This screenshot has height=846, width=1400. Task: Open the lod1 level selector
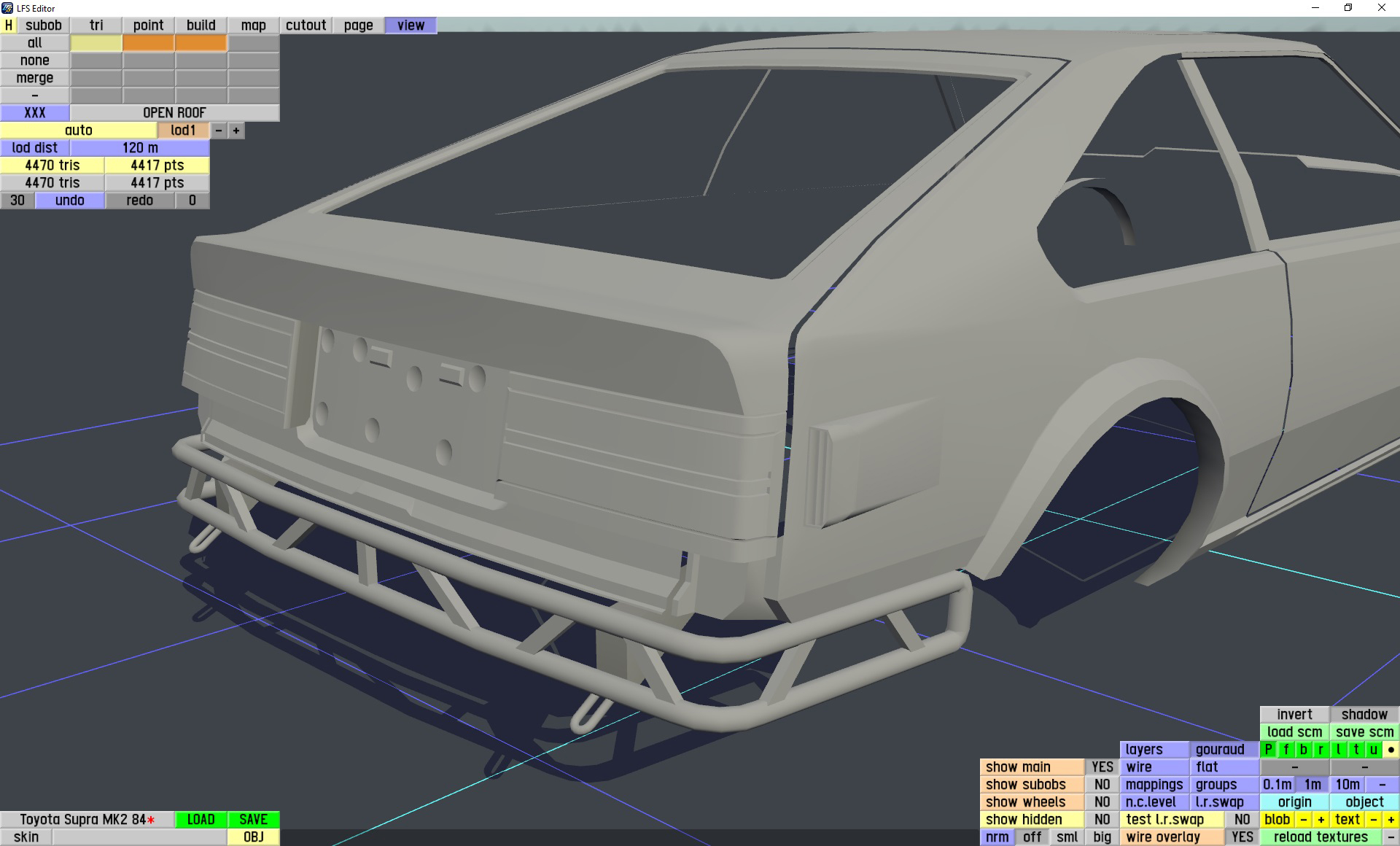pyautogui.click(x=183, y=130)
